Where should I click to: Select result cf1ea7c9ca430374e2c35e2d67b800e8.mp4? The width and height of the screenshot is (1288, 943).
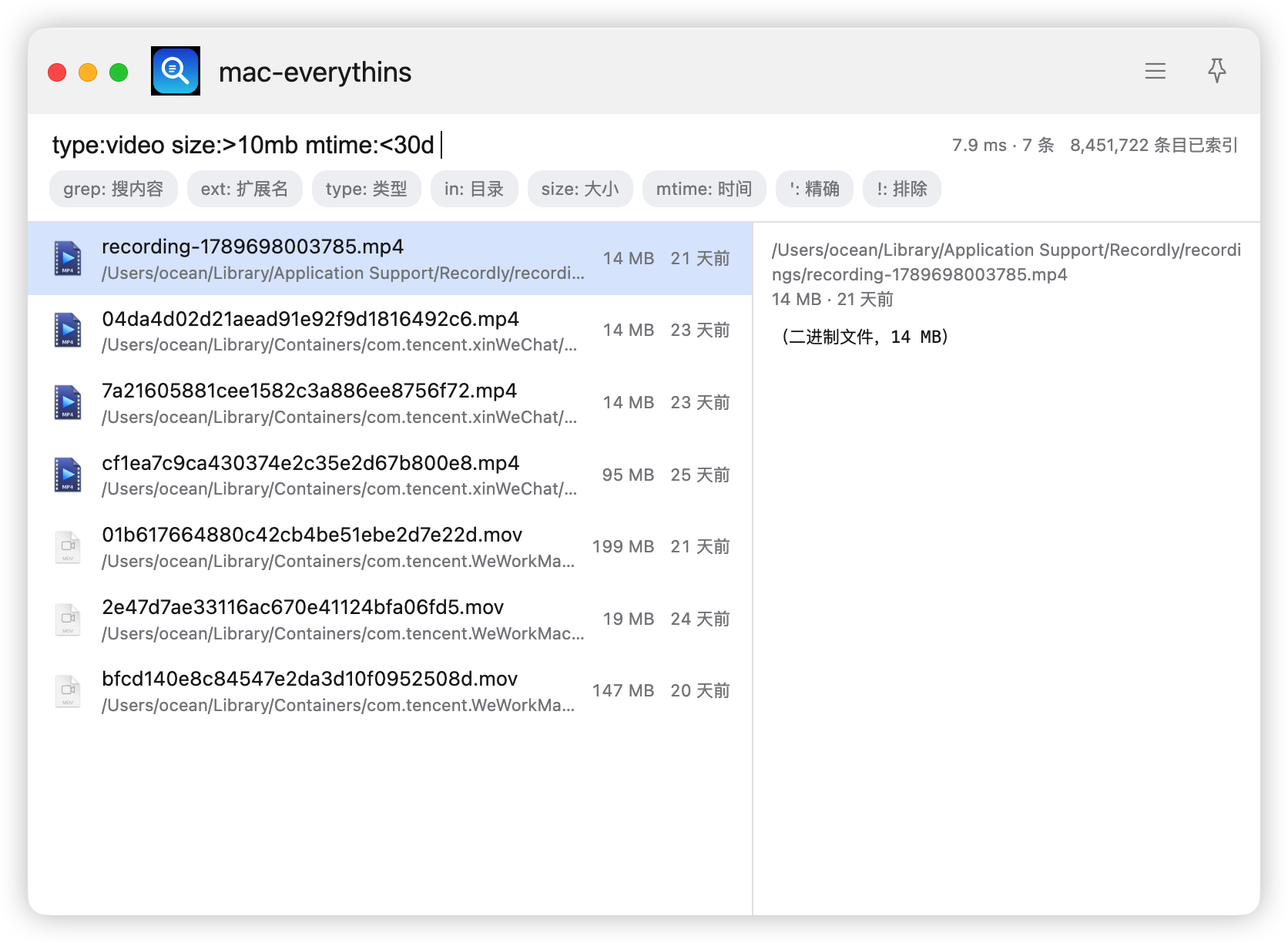[x=390, y=475]
